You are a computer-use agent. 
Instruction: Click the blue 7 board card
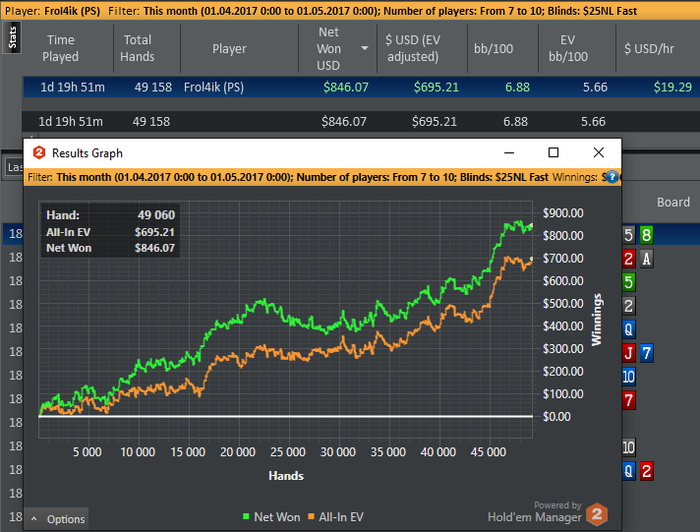click(646, 353)
